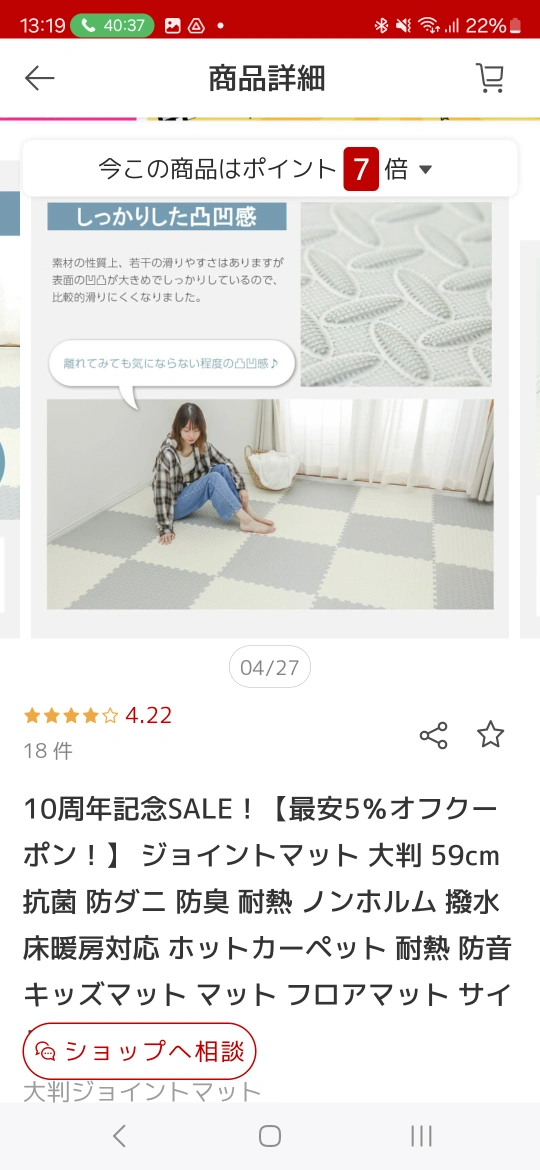This screenshot has height=1170, width=540.
Task: Tap the Android back navigation button
Action: tap(119, 1136)
